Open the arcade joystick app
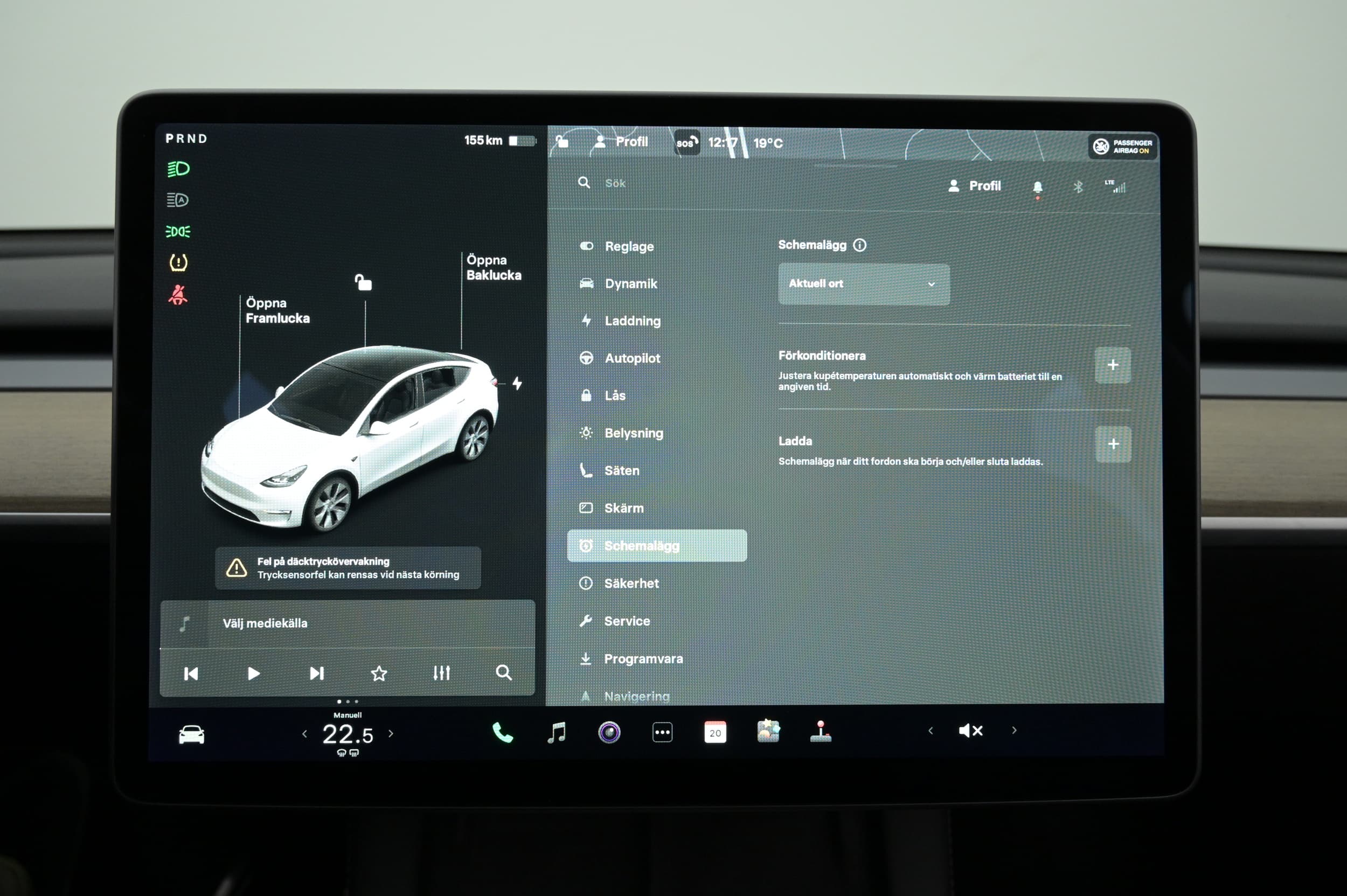 tap(821, 732)
